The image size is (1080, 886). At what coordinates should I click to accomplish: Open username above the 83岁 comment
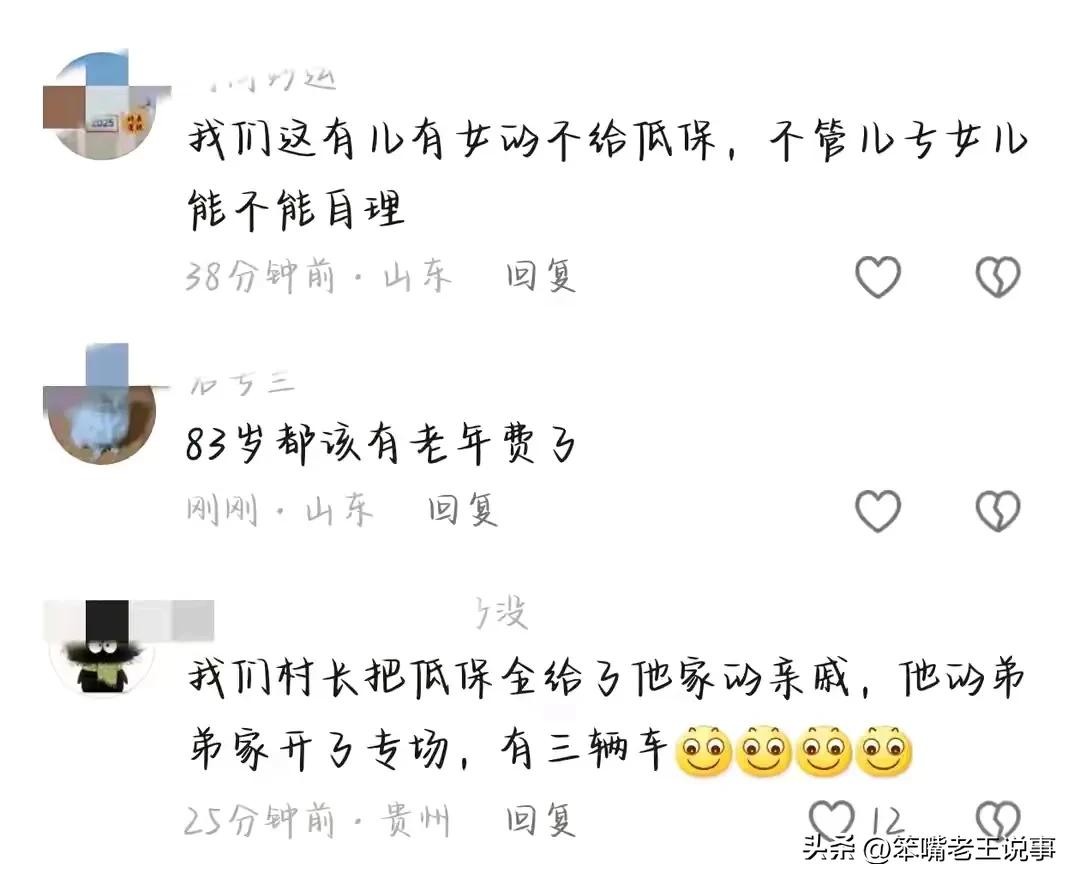pyautogui.click(x=242, y=382)
